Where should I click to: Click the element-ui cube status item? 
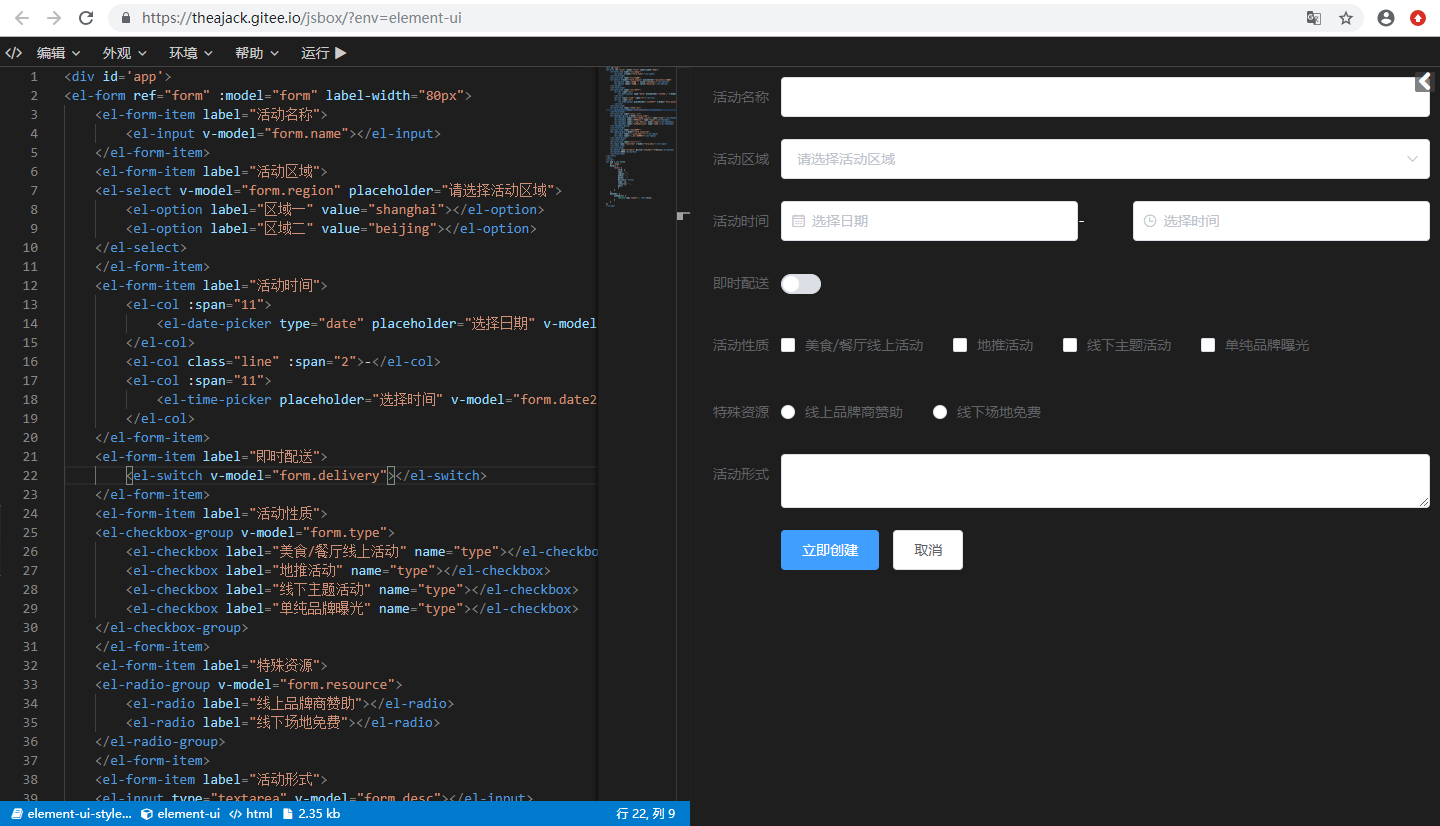pyautogui.click(x=180, y=814)
